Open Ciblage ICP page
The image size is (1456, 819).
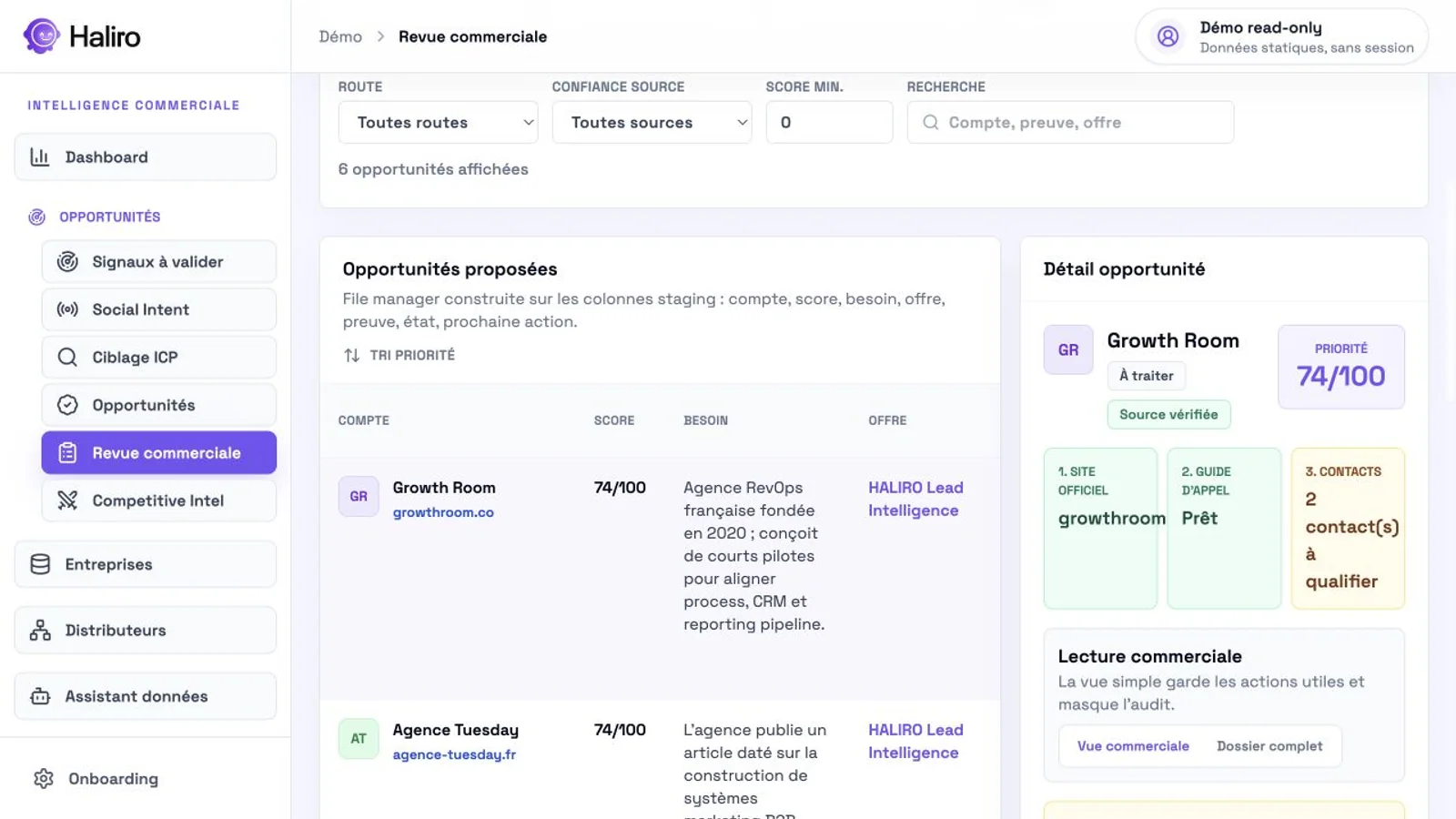click(159, 358)
